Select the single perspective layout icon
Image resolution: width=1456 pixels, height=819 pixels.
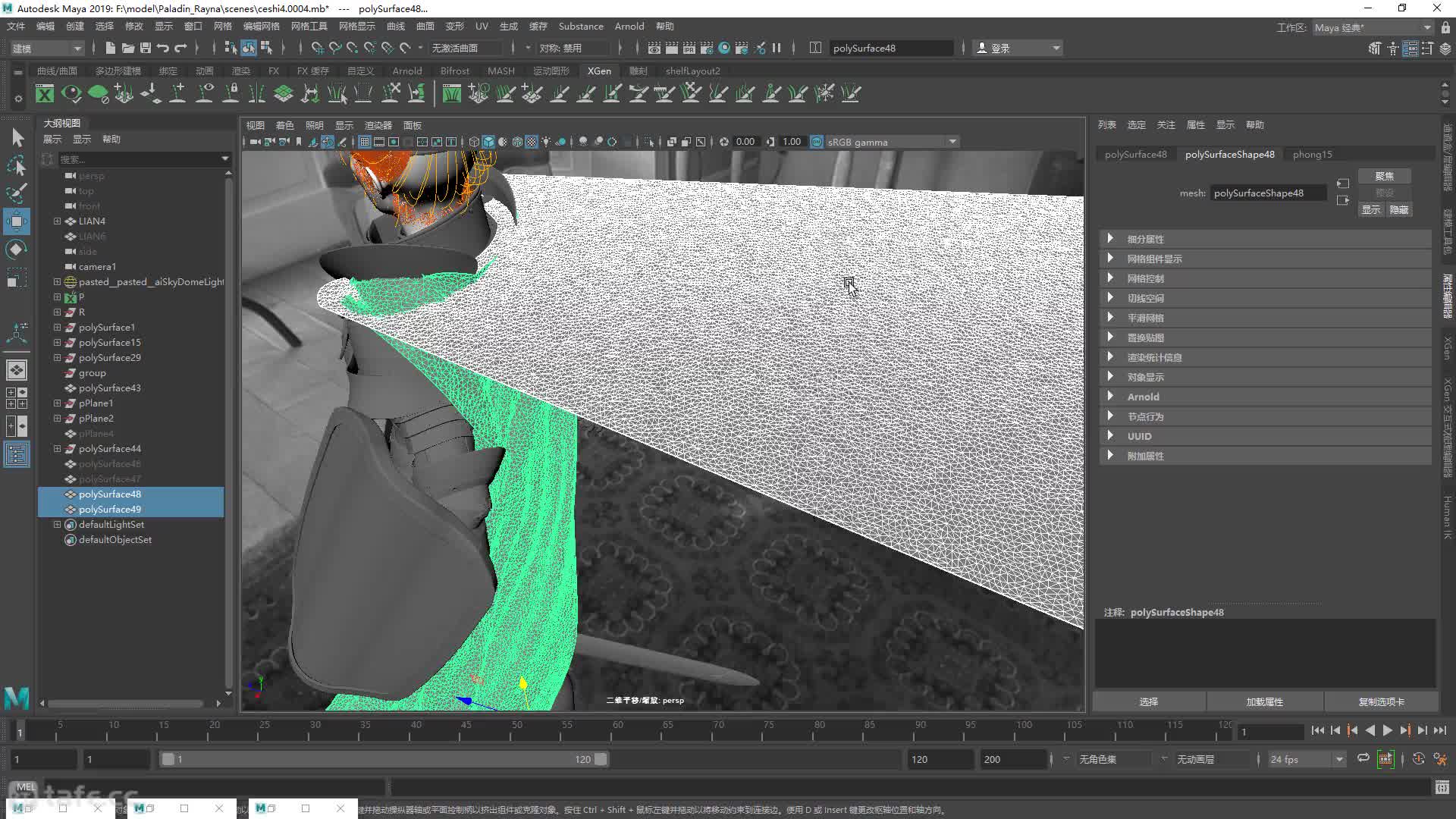(17, 370)
